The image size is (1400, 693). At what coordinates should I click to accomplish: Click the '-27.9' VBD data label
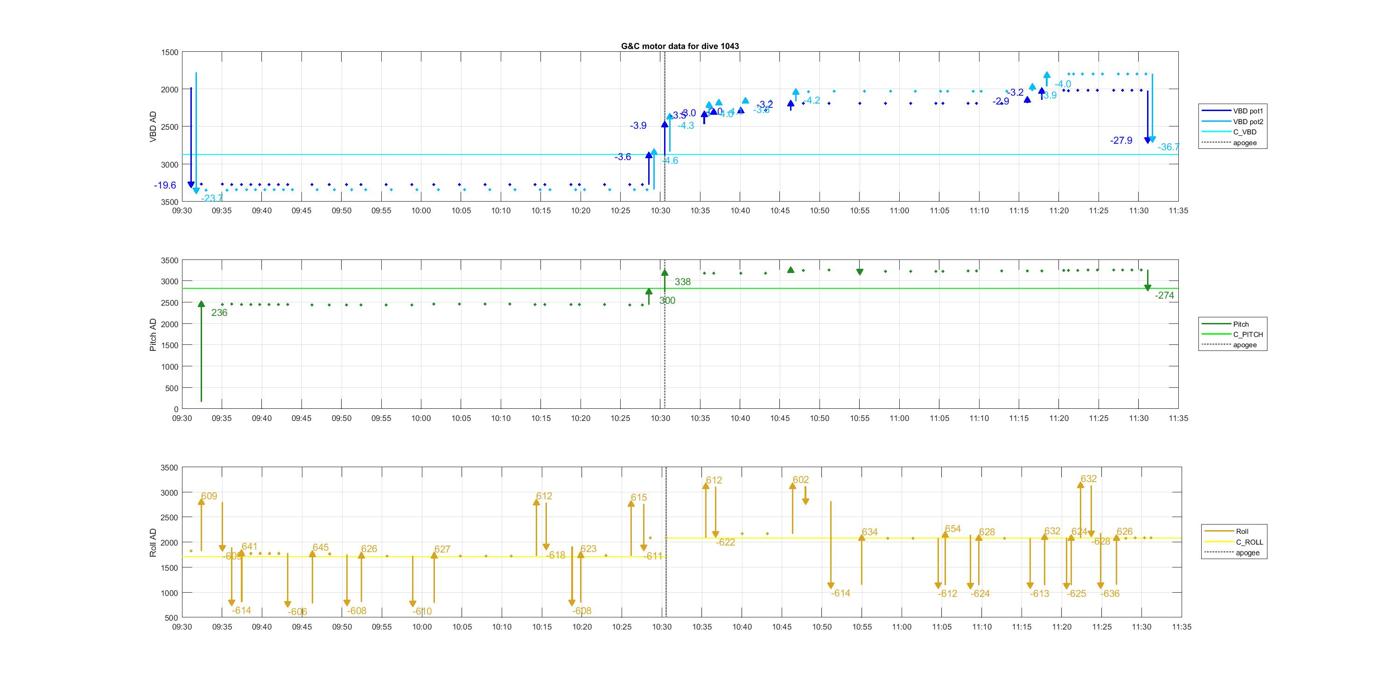[x=1121, y=140]
